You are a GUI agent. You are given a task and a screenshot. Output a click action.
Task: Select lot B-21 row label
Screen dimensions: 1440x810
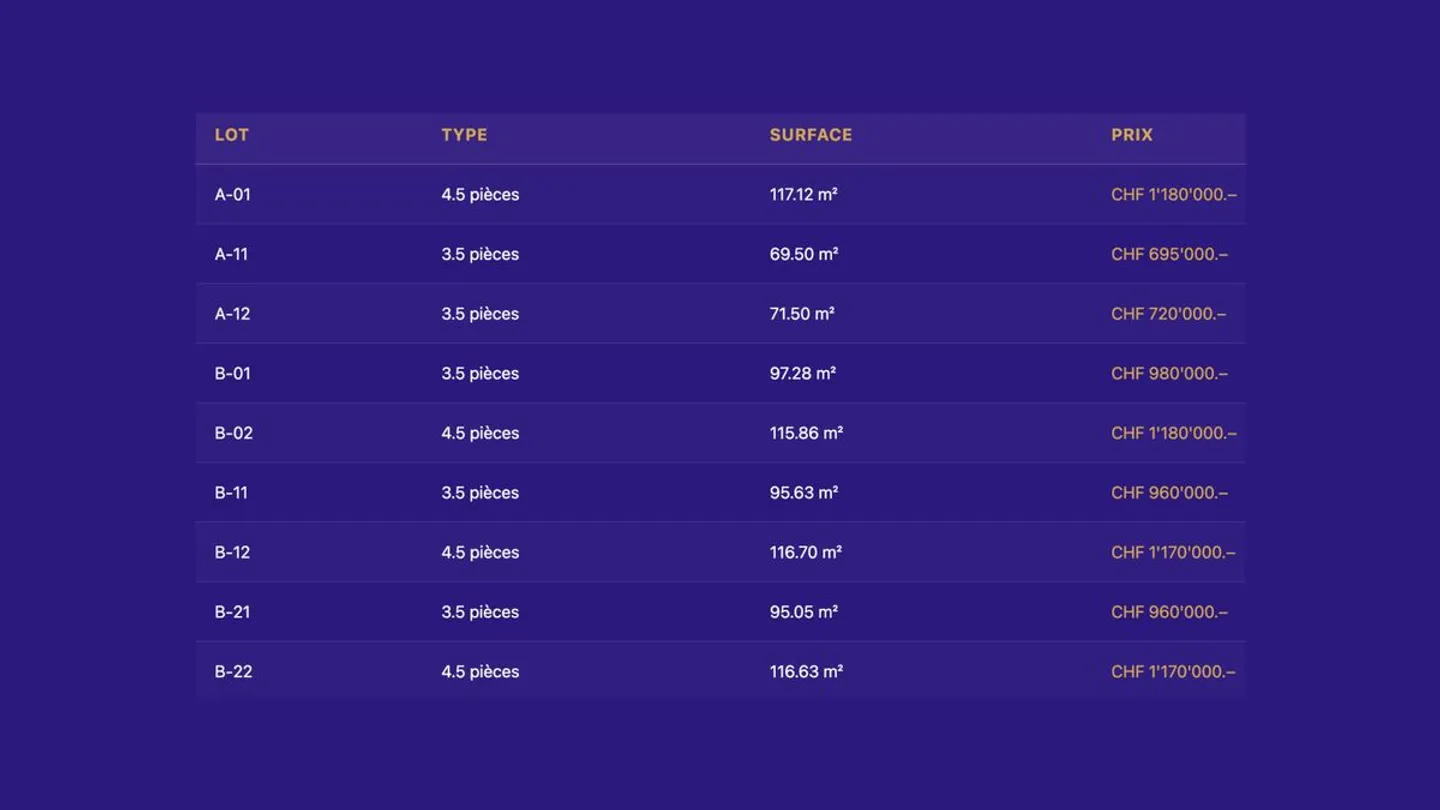[x=232, y=612]
